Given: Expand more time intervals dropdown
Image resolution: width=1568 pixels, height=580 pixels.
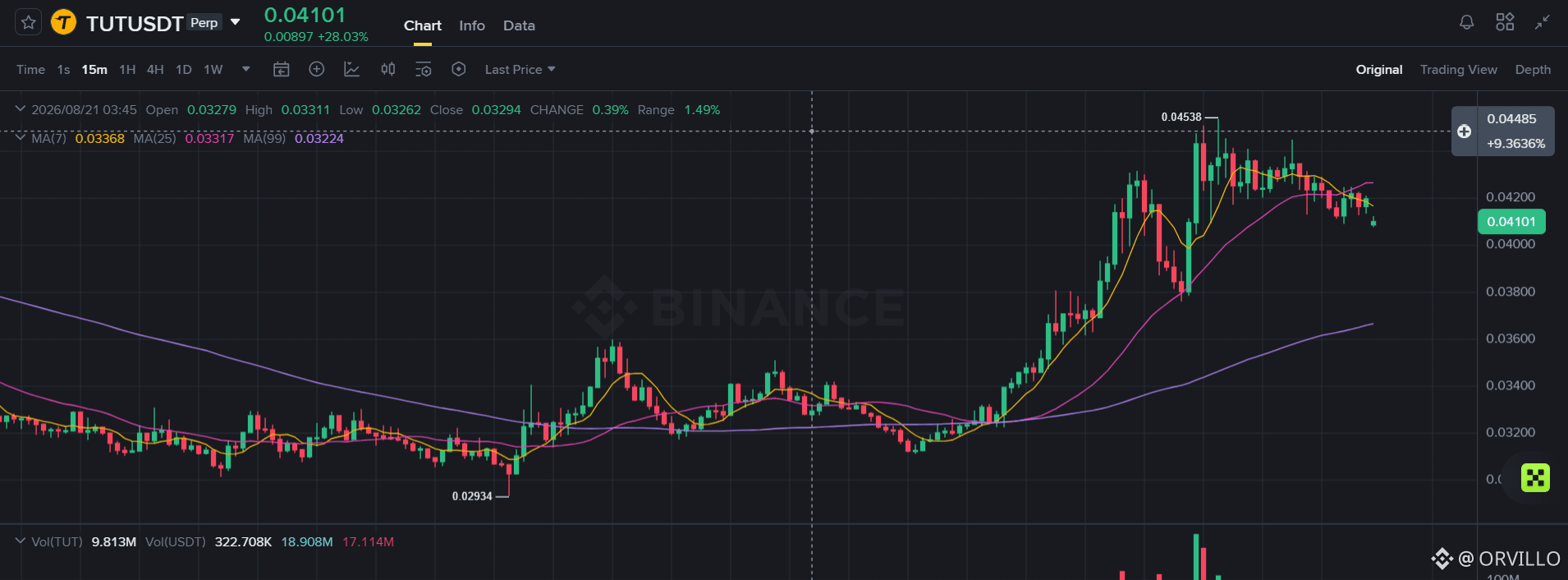Looking at the screenshot, I should click(245, 70).
